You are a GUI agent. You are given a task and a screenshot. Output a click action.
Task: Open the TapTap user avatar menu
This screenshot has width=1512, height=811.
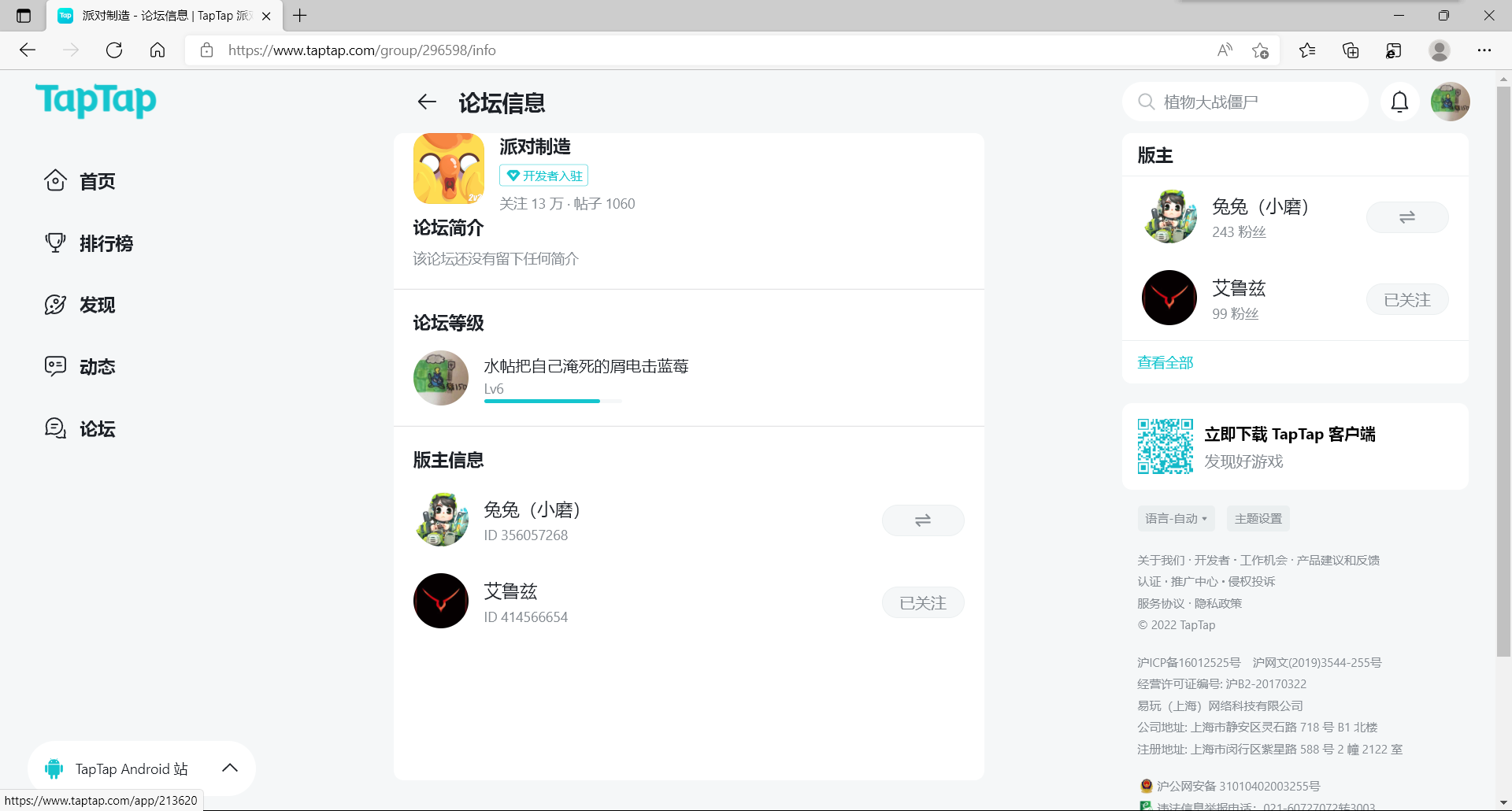coord(1451,102)
